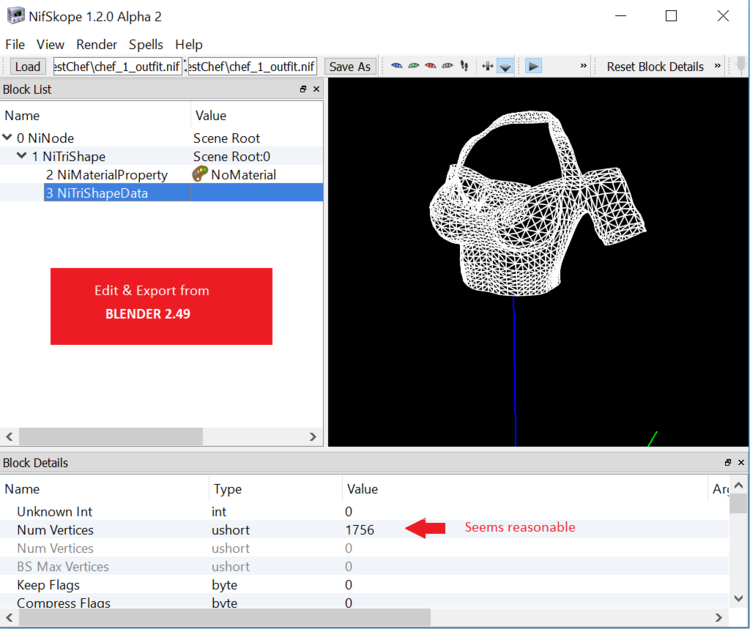Screen dimensions: 750x629
Task: Close the Block List panel
Action: (316, 89)
